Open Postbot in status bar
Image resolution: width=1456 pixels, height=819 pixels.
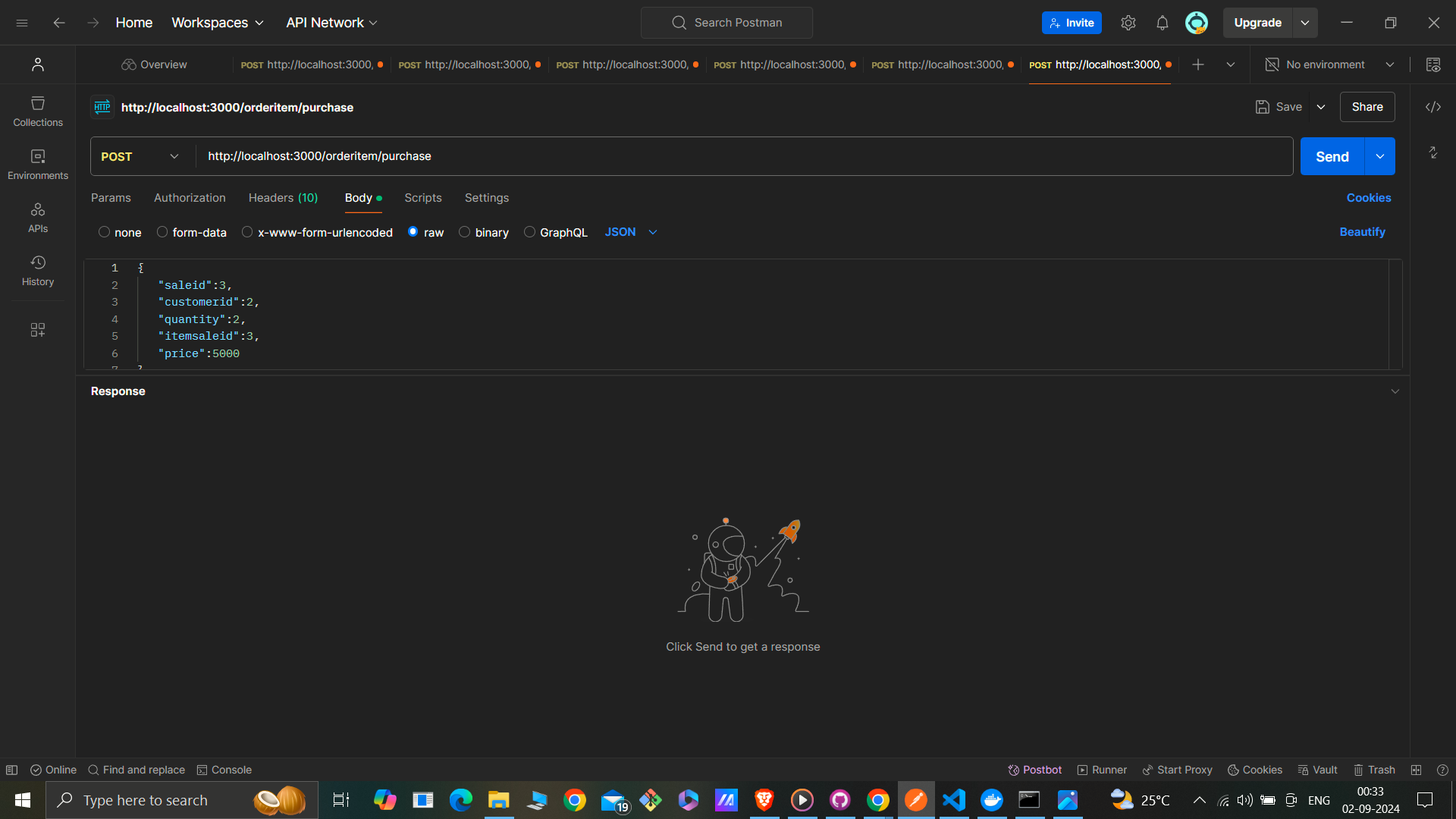tap(1034, 770)
